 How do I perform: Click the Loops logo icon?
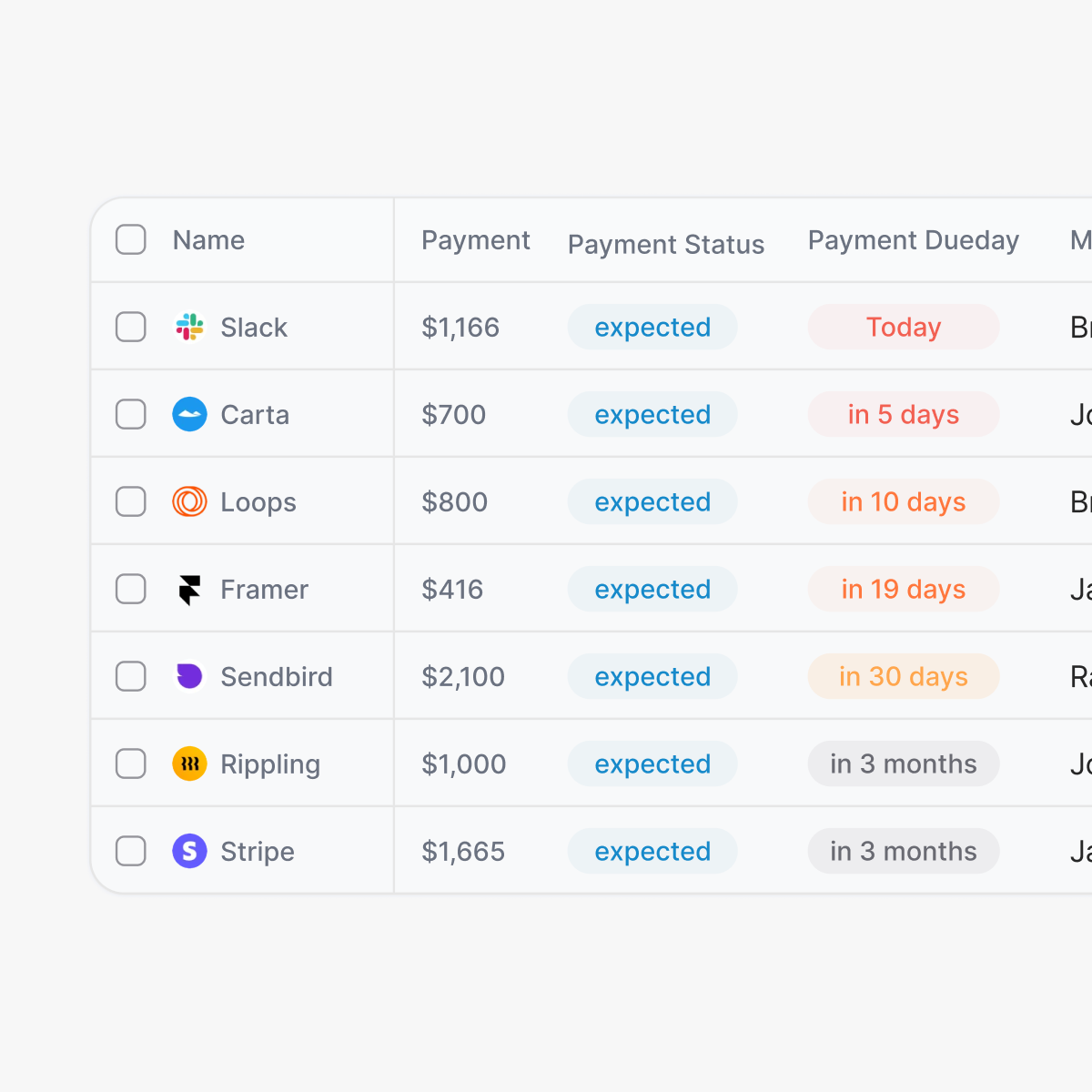[x=189, y=501]
